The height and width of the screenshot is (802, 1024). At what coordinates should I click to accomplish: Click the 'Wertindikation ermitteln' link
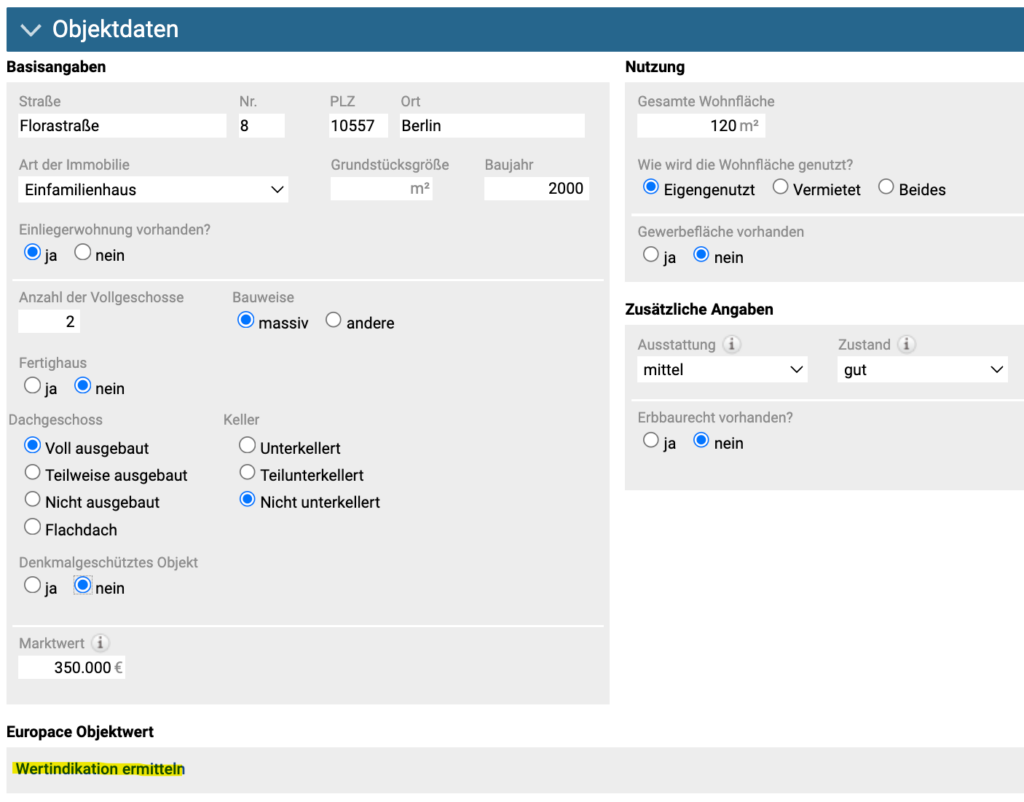coord(100,769)
